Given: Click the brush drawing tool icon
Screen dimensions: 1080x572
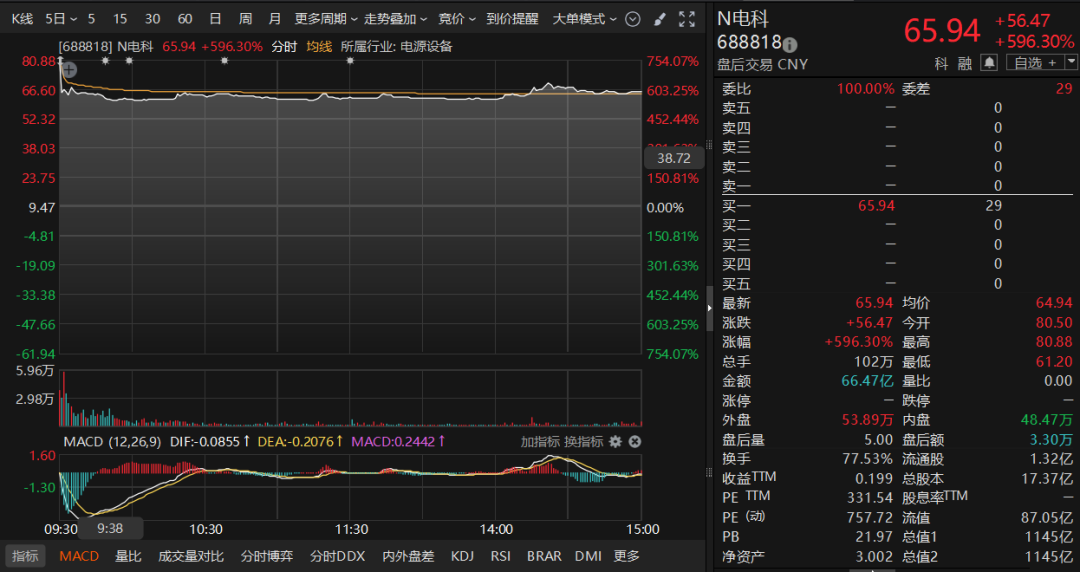Looking at the screenshot, I should tap(660, 19).
